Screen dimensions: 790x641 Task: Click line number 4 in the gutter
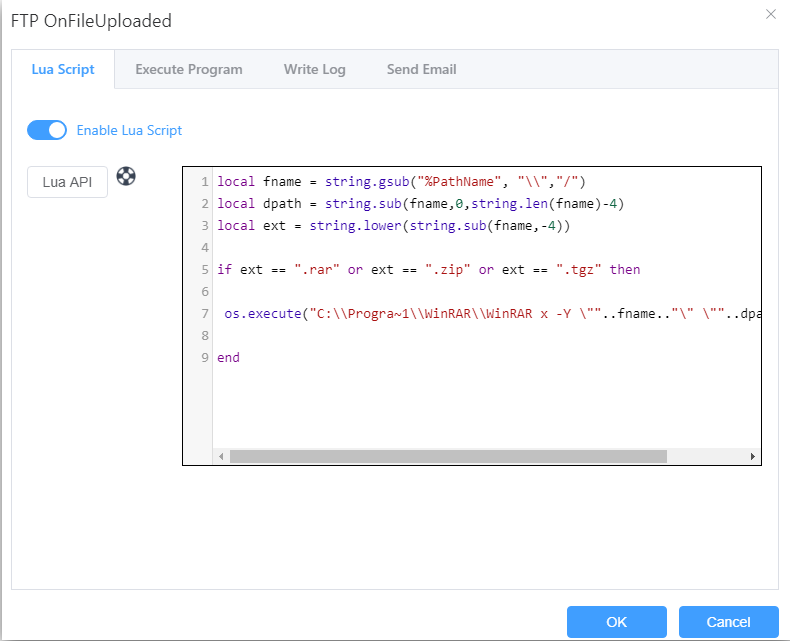click(205, 247)
